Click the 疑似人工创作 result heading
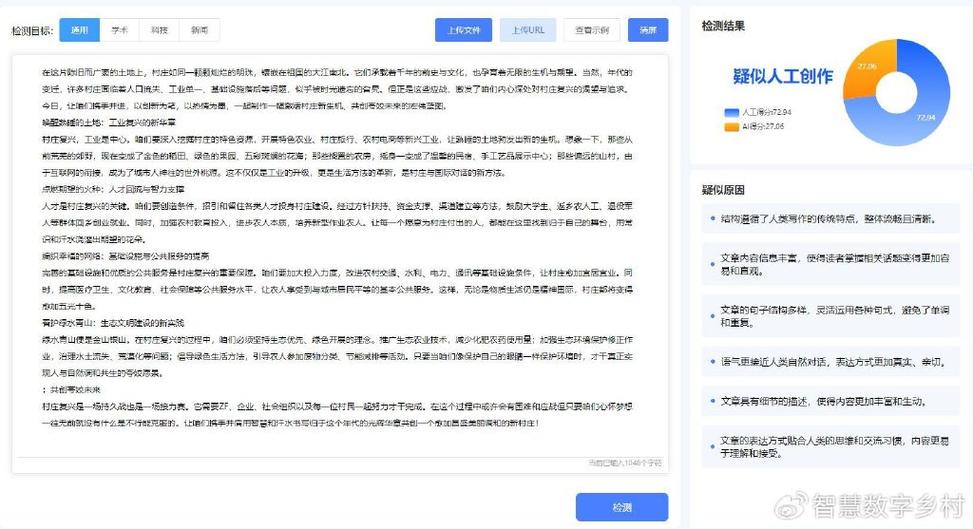This screenshot has width=973, height=529. 783,76
